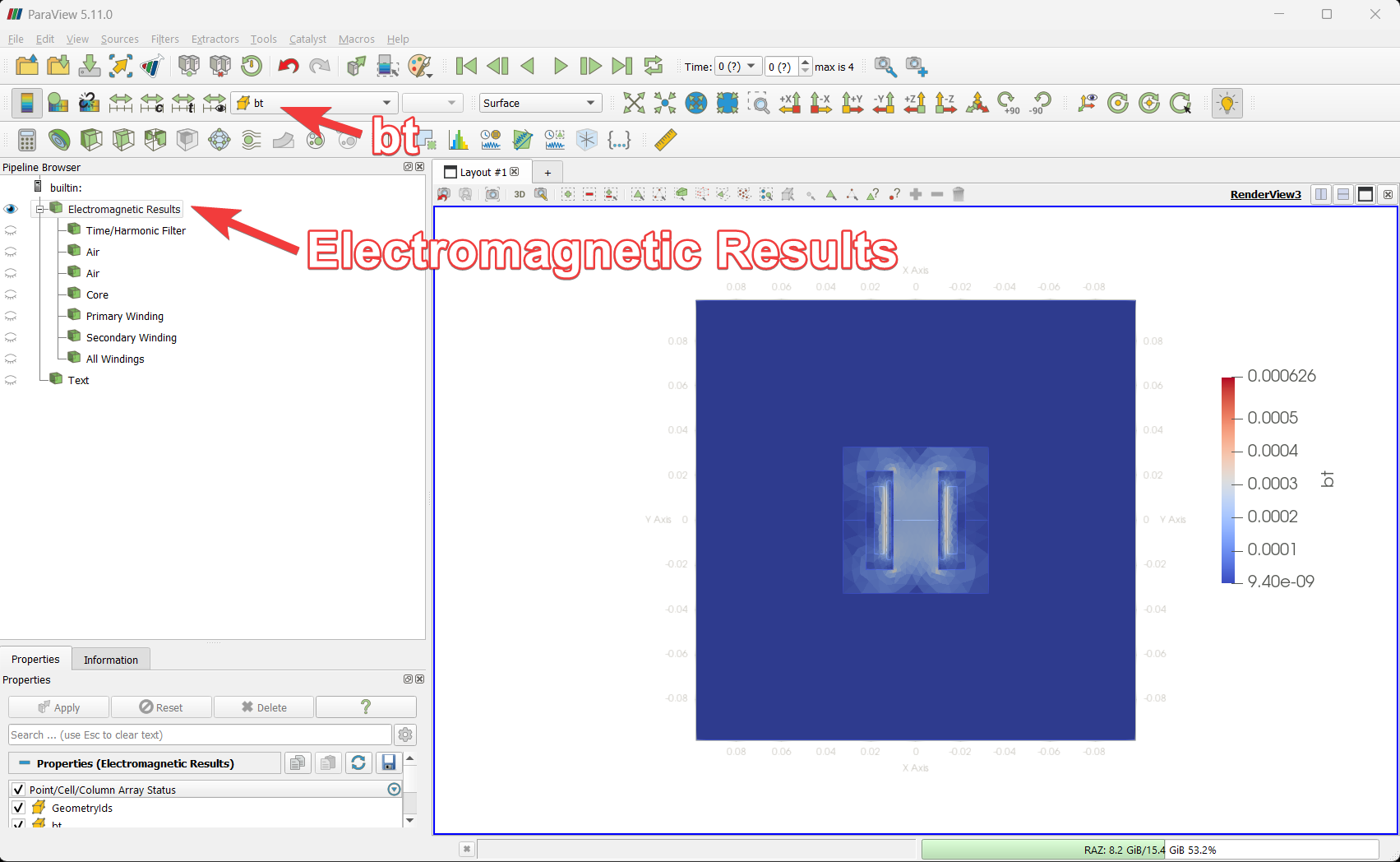The height and width of the screenshot is (862, 1400).
Task: Open the Load Palette icon
Action: (x=420, y=66)
